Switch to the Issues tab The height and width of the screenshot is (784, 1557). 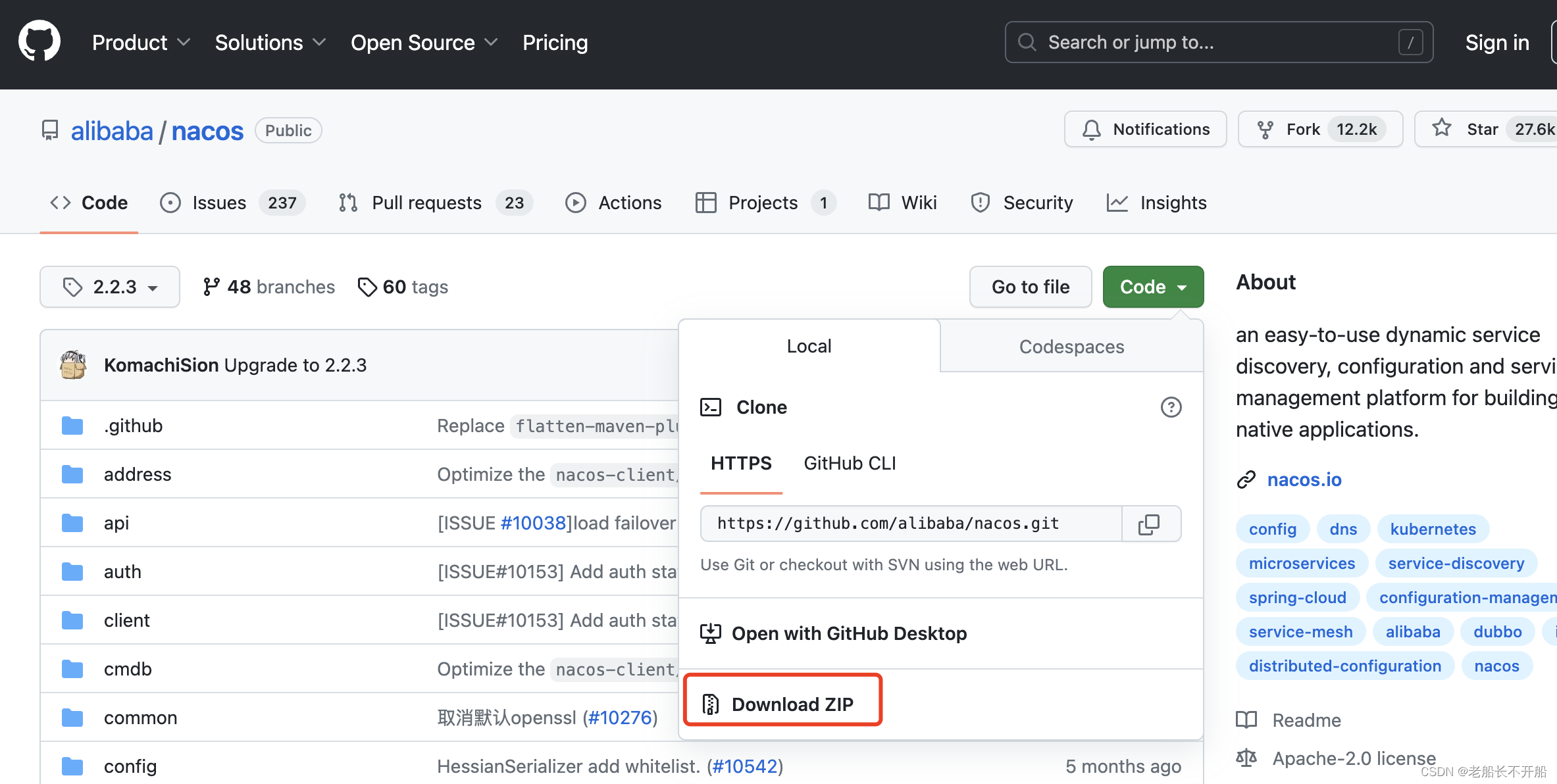(233, 203)
